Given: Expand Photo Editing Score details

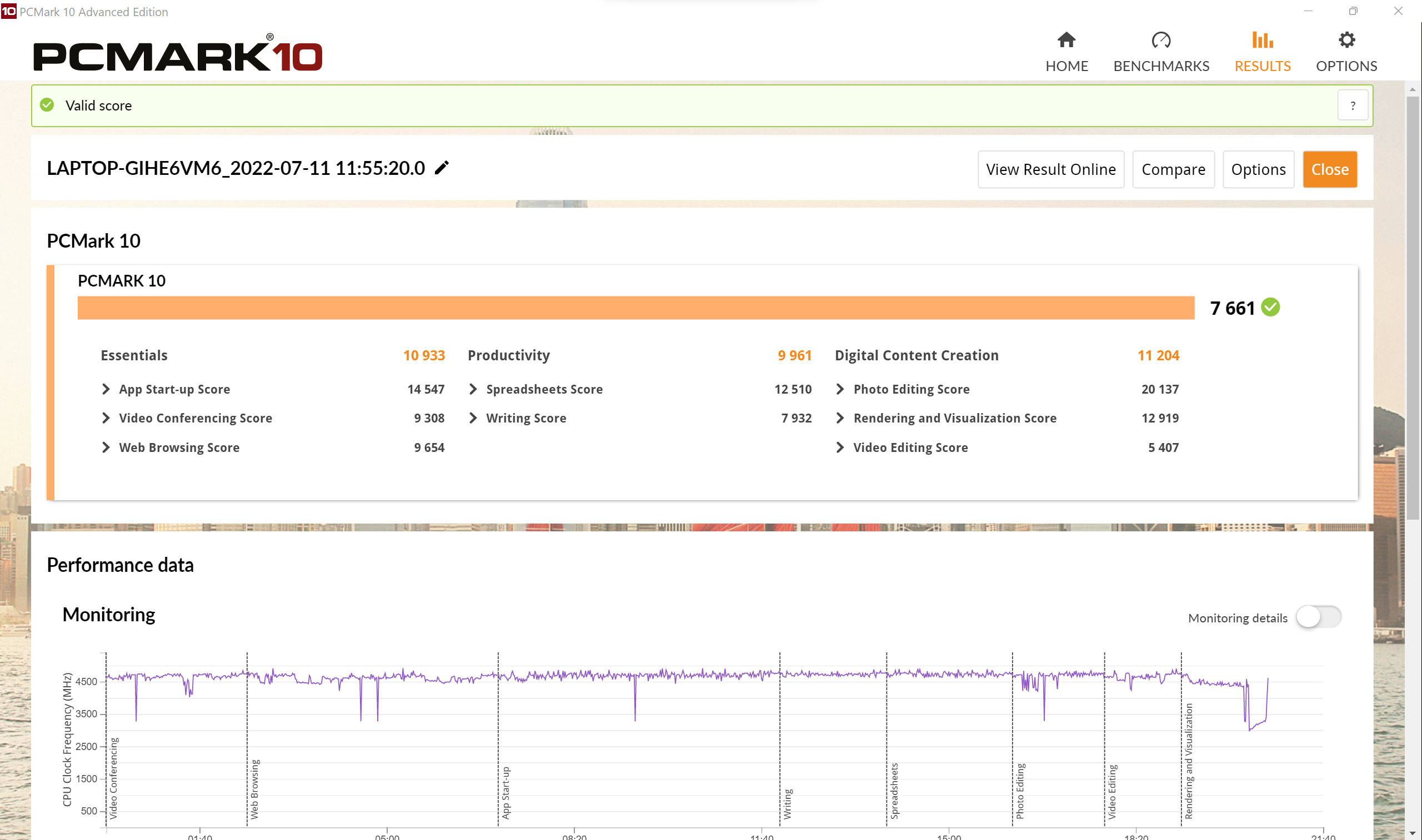Looking at the screenshot, I should 840,389.
